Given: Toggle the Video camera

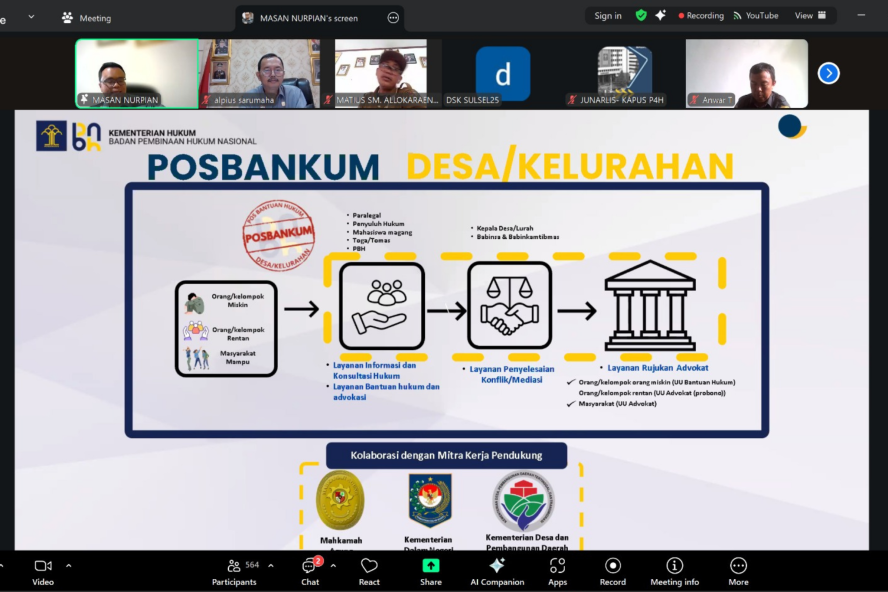Looking at the screenshot, I should coord(43,570).
